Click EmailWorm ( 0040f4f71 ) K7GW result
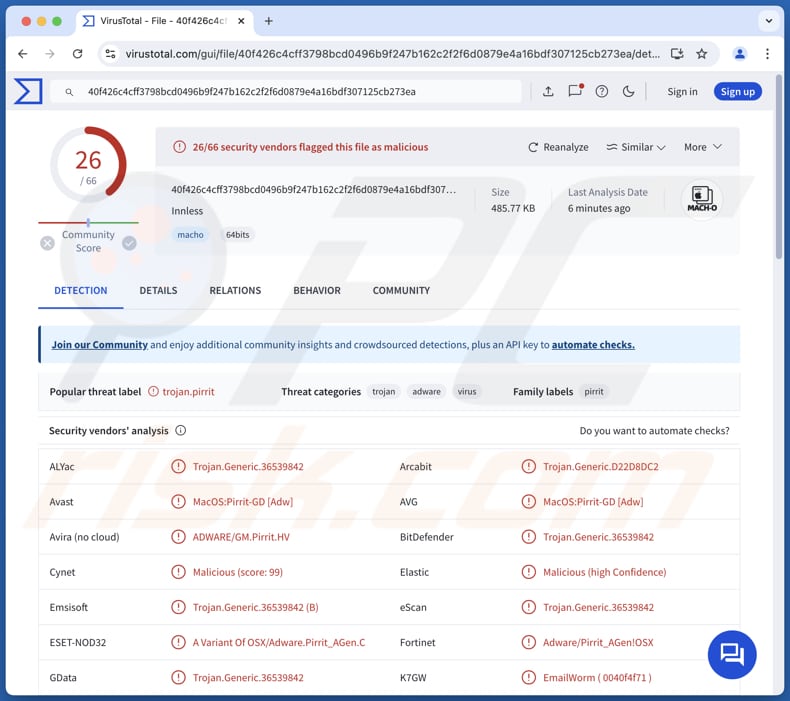This screenshot has height=701, width=790. (x=597, y=678)
